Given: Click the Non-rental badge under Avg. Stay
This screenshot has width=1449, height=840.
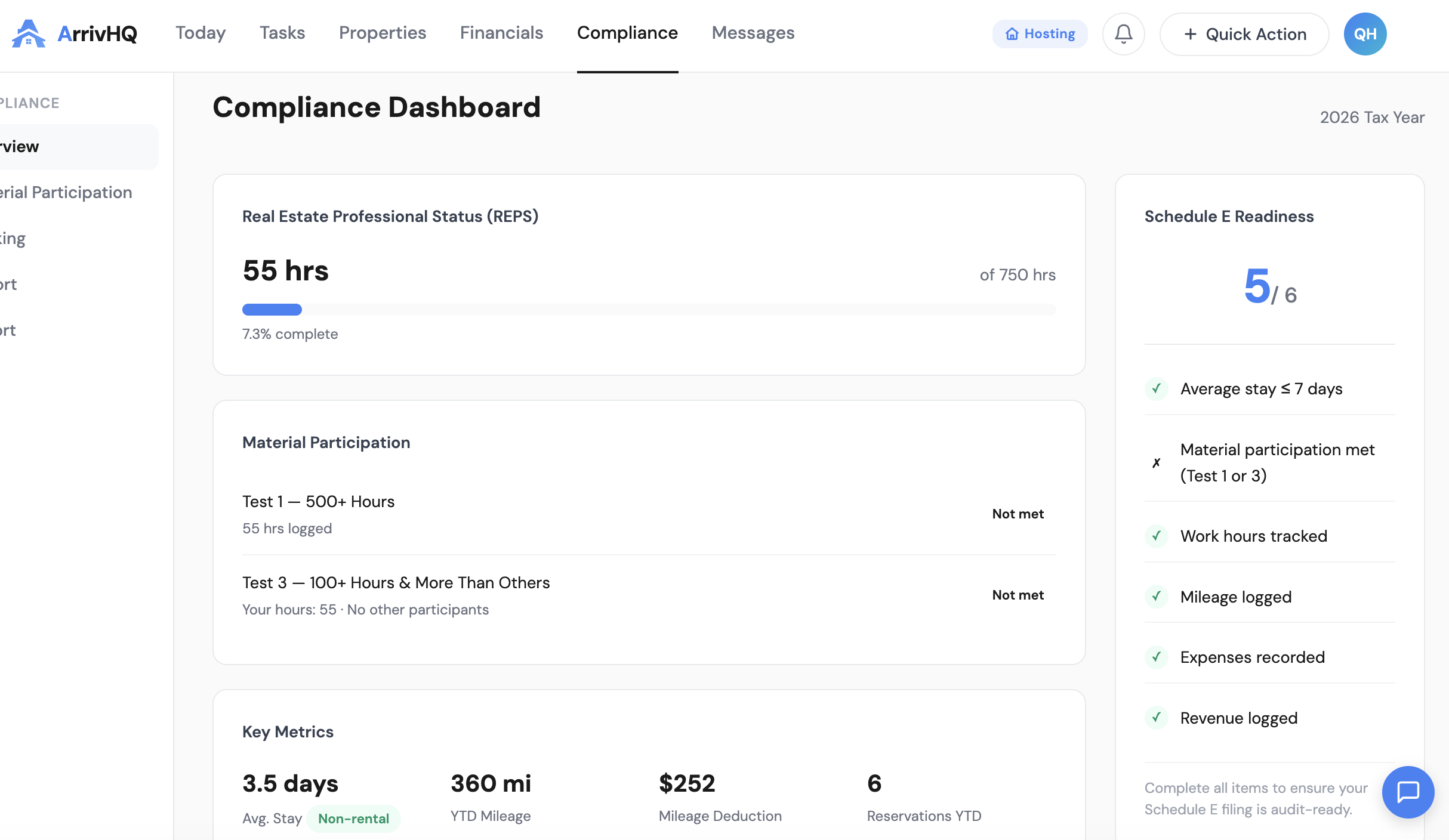Looking at the screenshot, I should click(353, 819).
